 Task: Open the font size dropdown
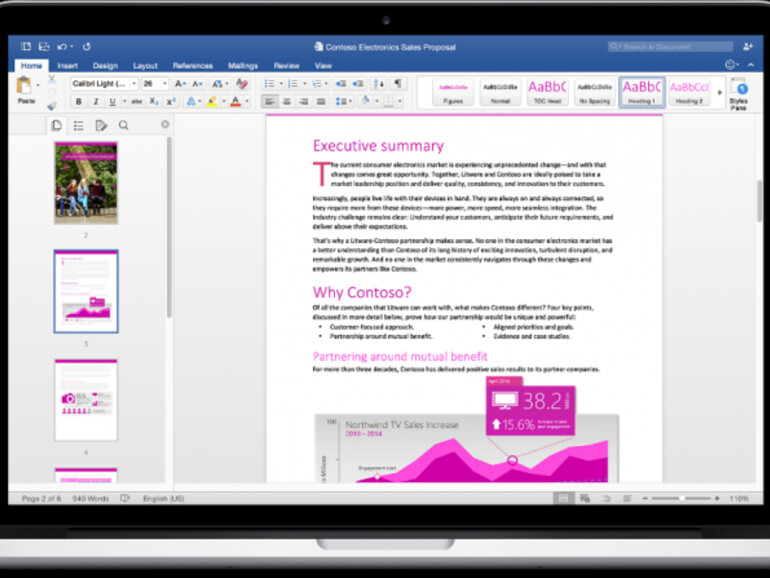[x=165, y=83]
